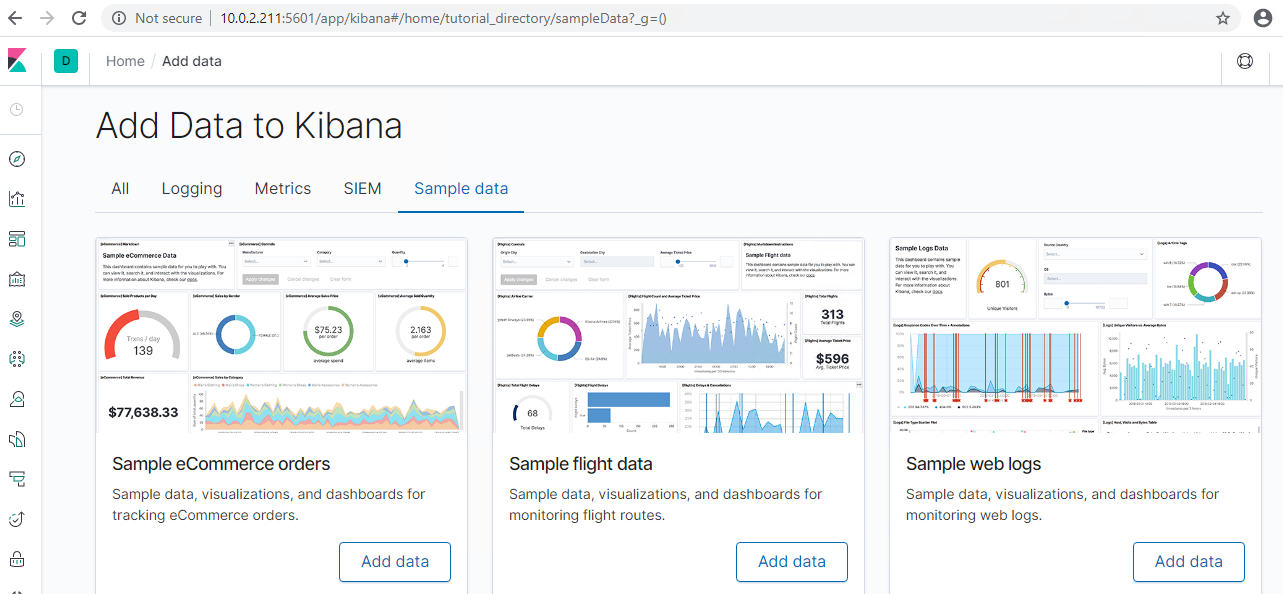The height and width of the screenshot is (594, 1283).
Task: Add data for Sample eCommerce orders
Action: pos(395,561)
